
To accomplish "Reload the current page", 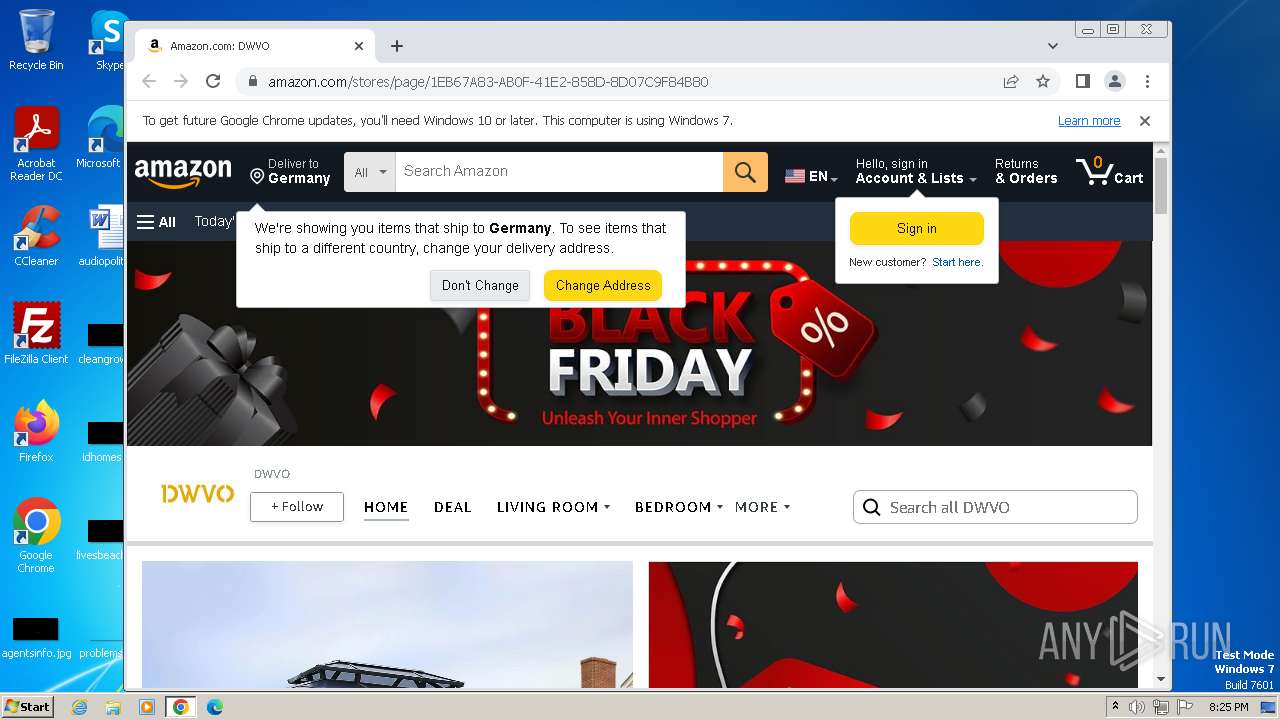I will [213, 82].
